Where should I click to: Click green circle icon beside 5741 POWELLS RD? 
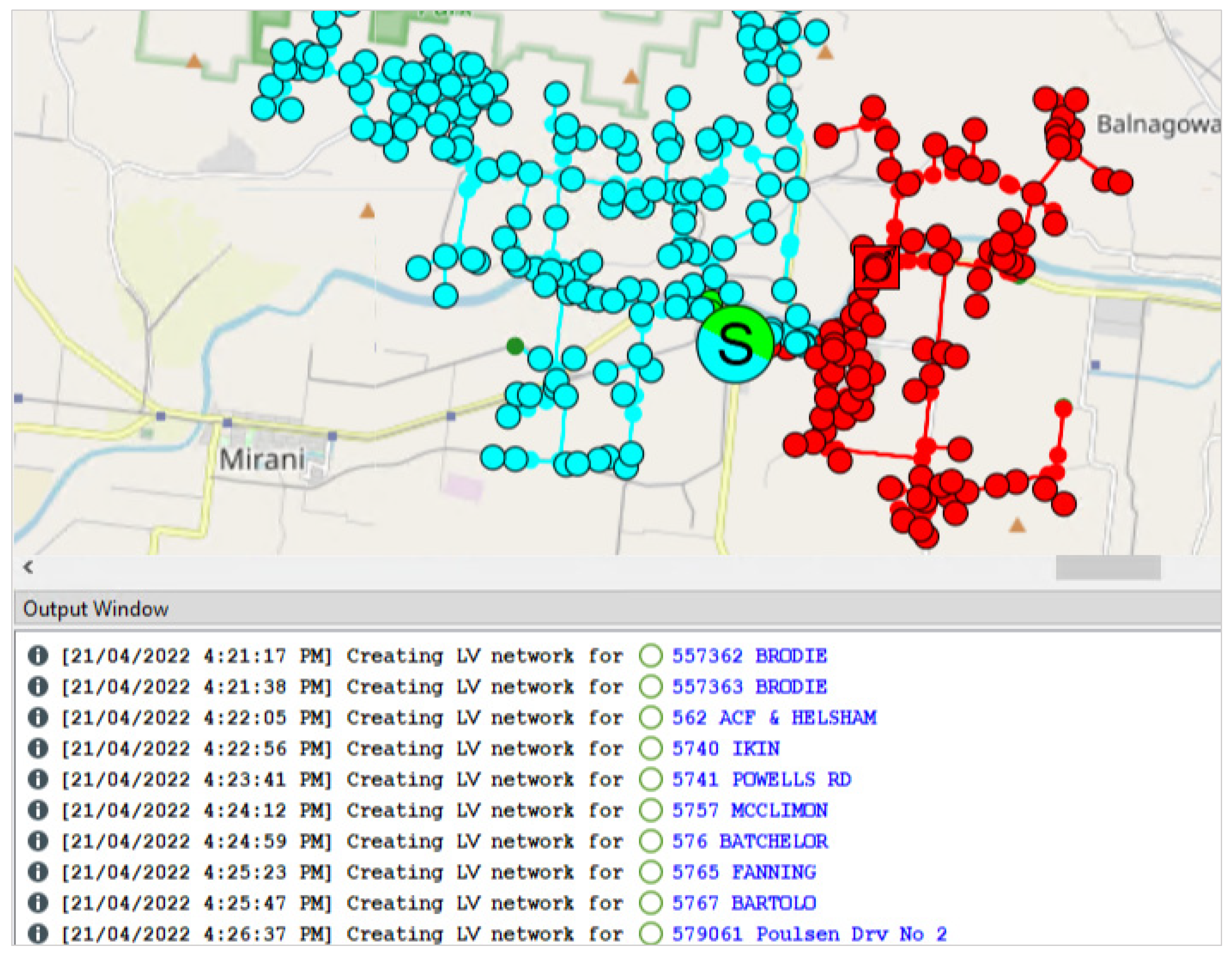650,779
